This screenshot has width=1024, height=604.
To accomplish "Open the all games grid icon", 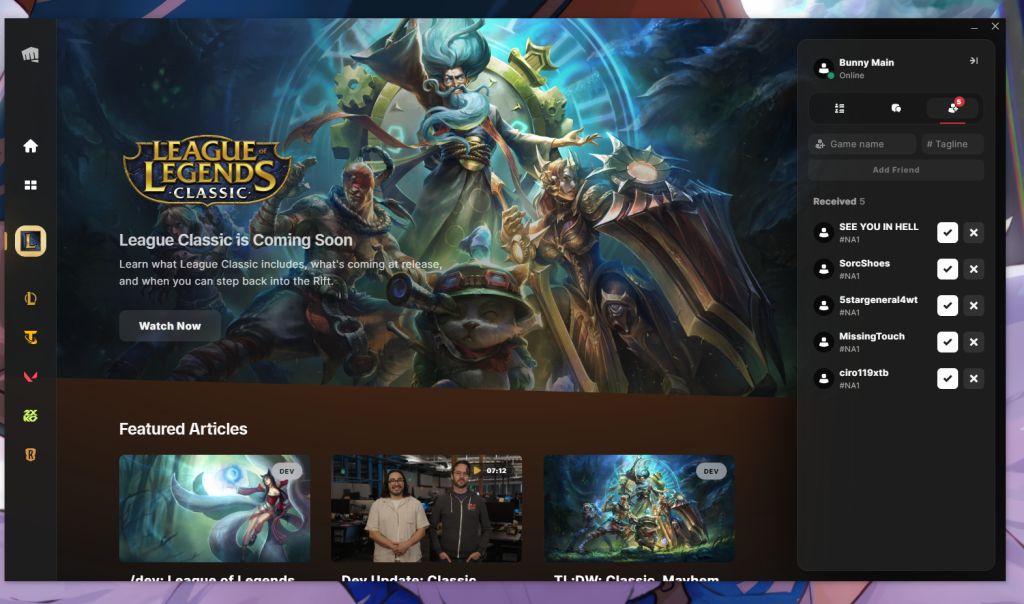I will 30,185.
